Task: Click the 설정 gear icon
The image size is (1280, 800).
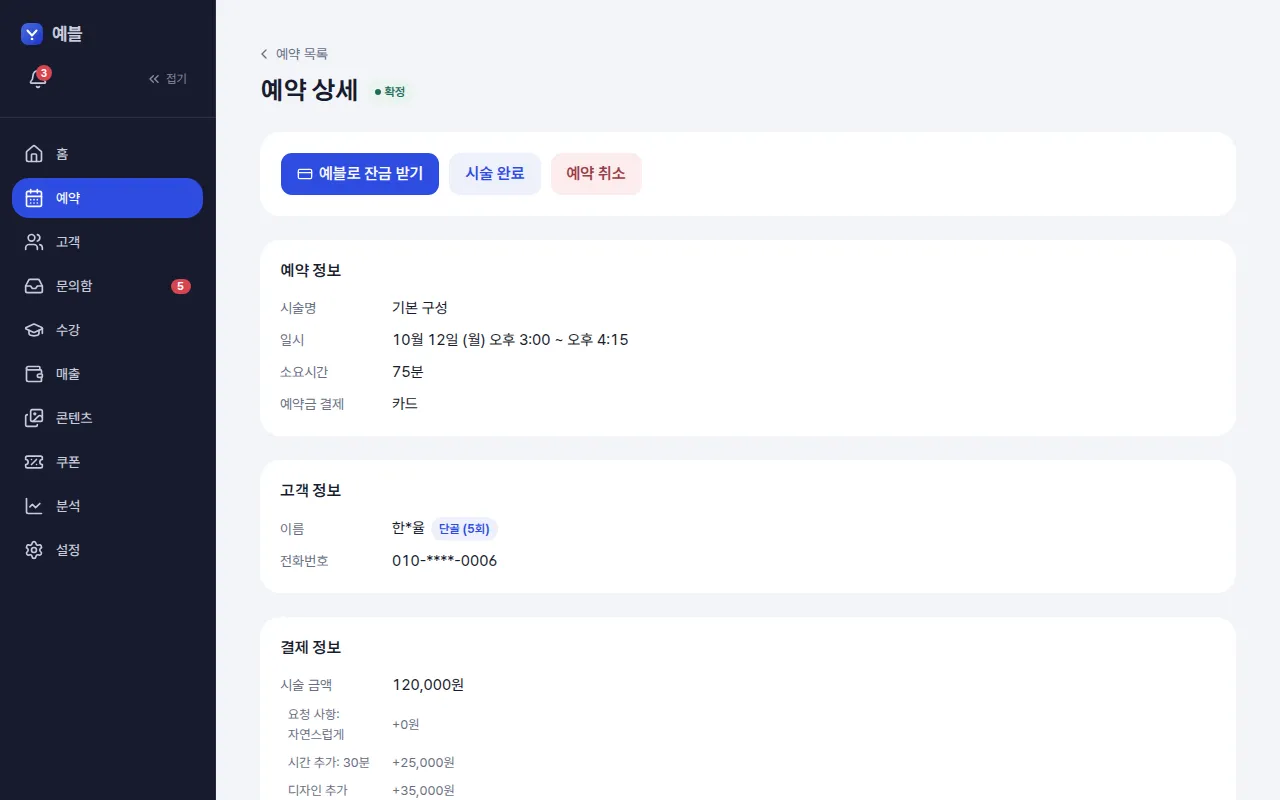Action: tap(34, 550)
